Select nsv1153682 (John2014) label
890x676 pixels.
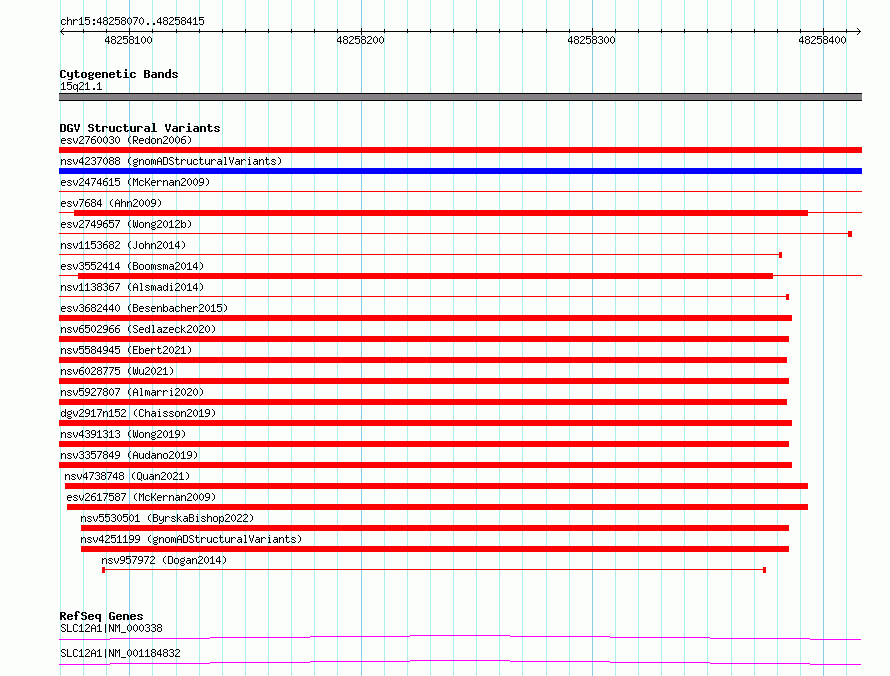pyautogui.click(x=123, y=245)
